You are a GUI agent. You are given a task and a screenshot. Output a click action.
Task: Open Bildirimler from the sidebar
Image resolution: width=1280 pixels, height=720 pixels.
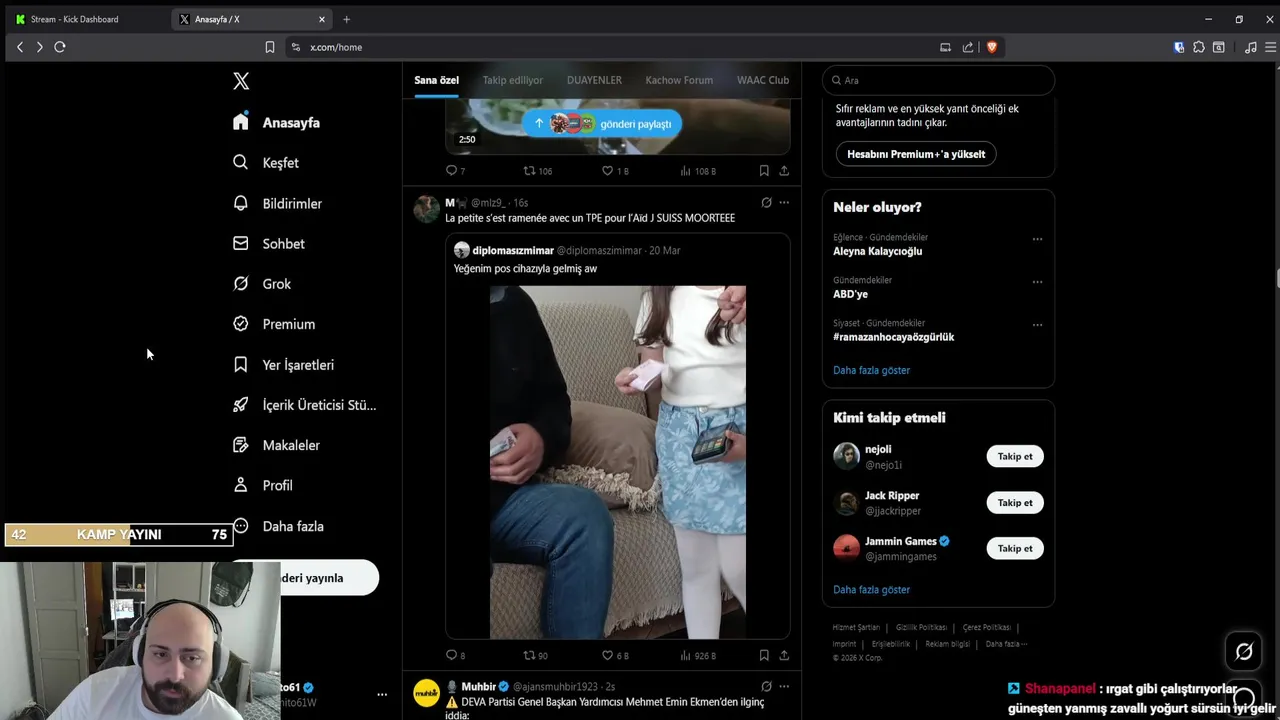point(277,203)
